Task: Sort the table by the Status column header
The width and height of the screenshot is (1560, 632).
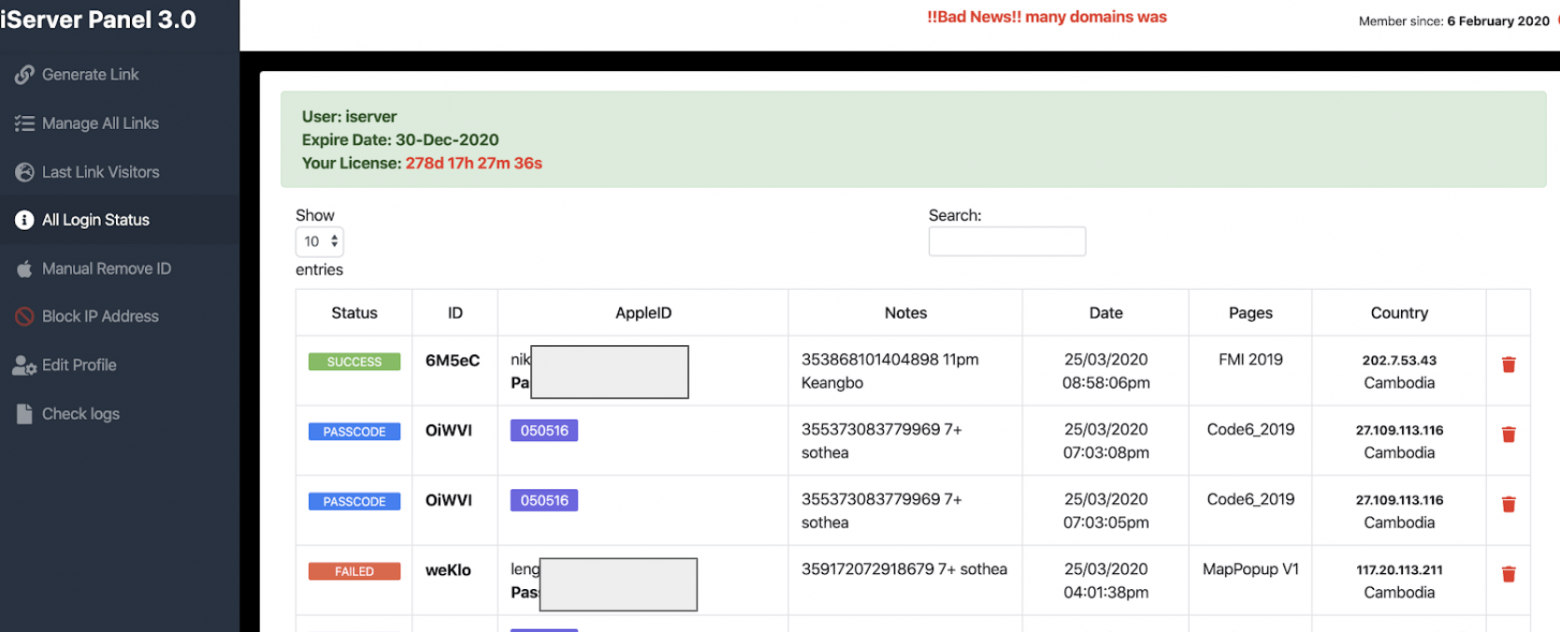Action: tap(354, 313)
